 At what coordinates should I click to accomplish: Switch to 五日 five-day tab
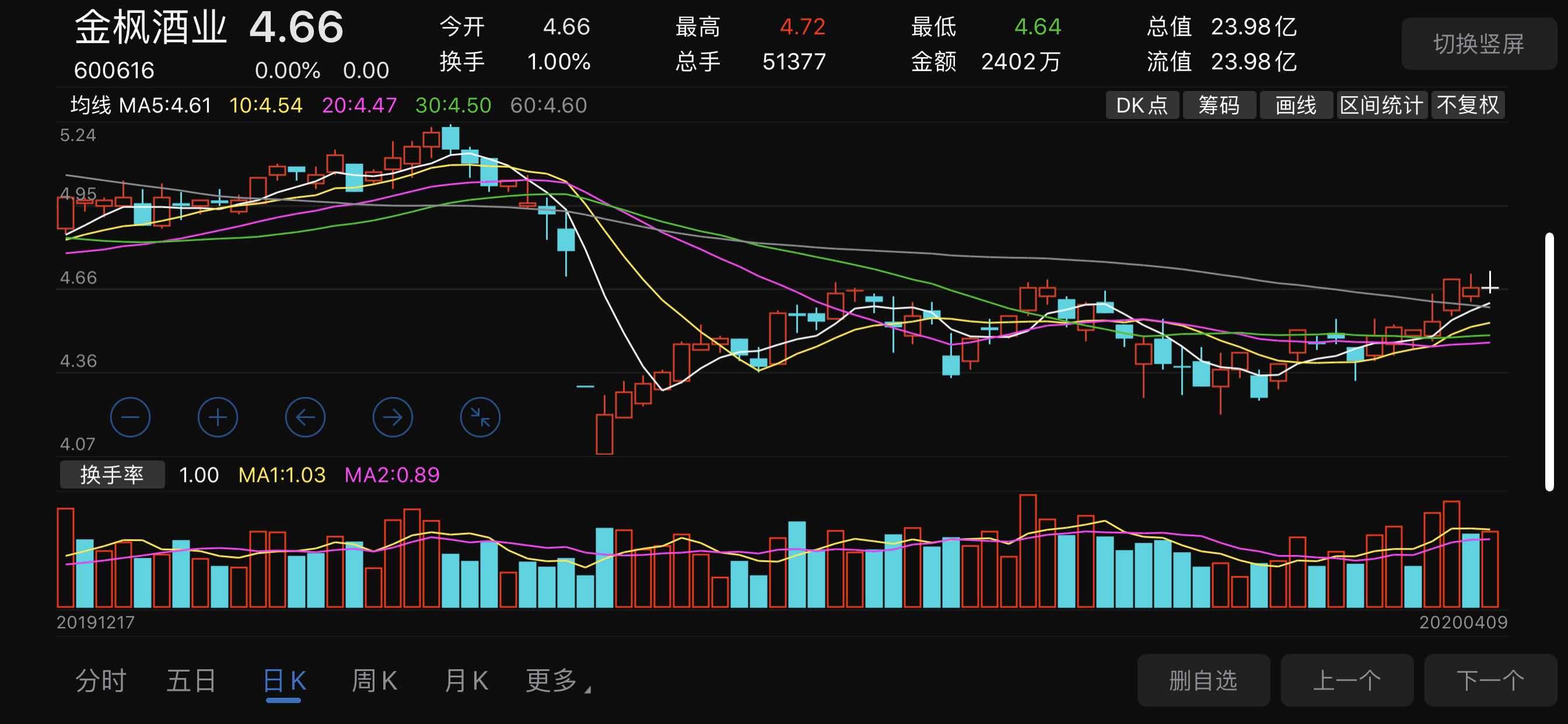[x=192, y=681]
